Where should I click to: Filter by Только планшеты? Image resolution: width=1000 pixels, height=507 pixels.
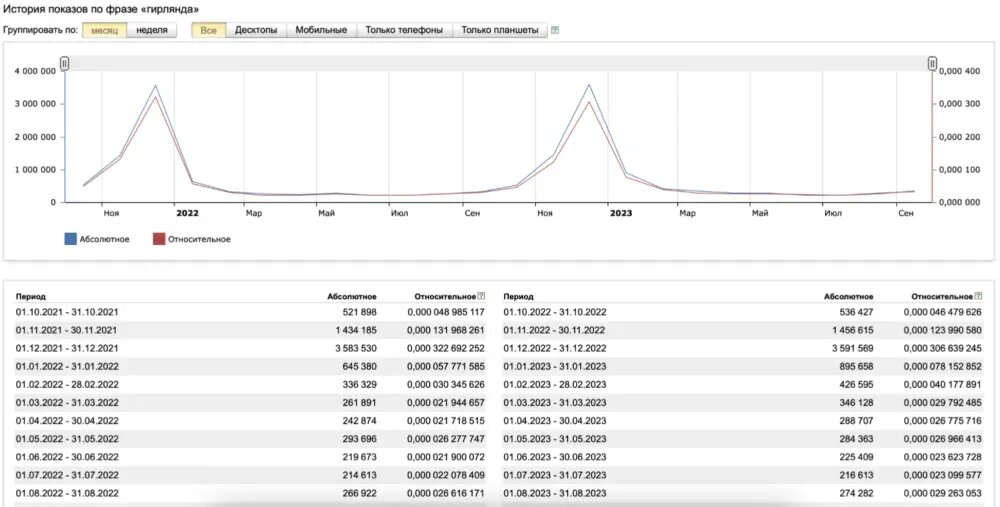coord(499,30)
